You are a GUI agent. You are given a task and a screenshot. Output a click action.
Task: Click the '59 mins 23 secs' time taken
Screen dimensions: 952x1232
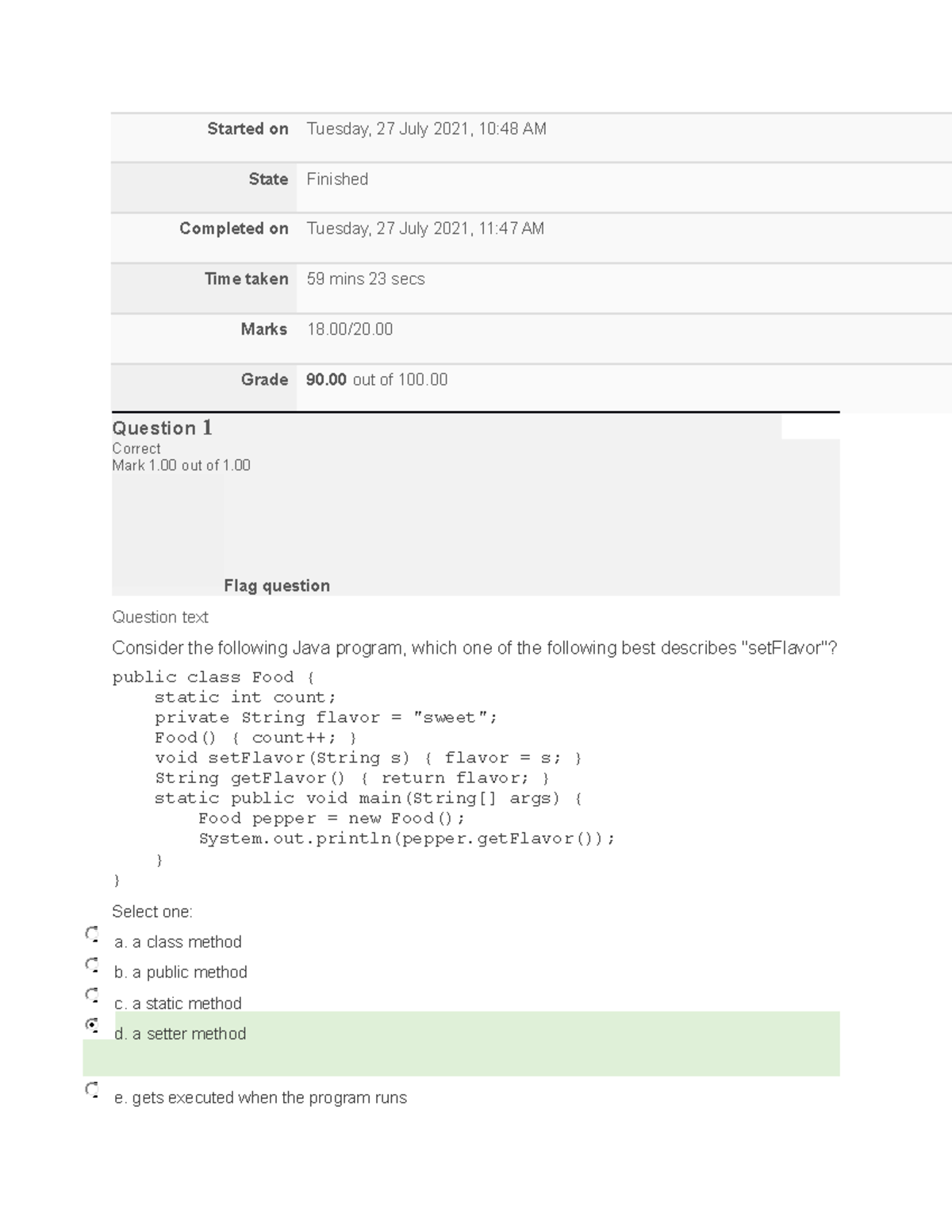366,279
